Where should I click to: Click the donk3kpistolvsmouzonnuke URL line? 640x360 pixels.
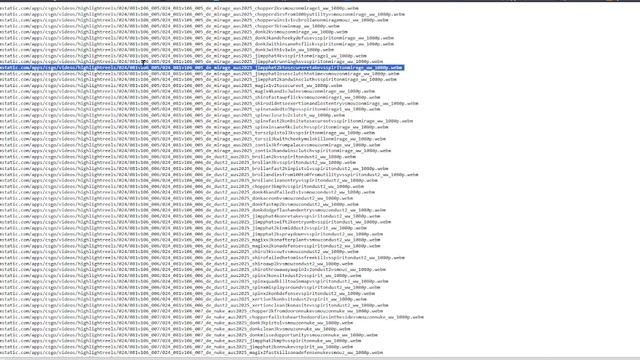coord(176,323)
